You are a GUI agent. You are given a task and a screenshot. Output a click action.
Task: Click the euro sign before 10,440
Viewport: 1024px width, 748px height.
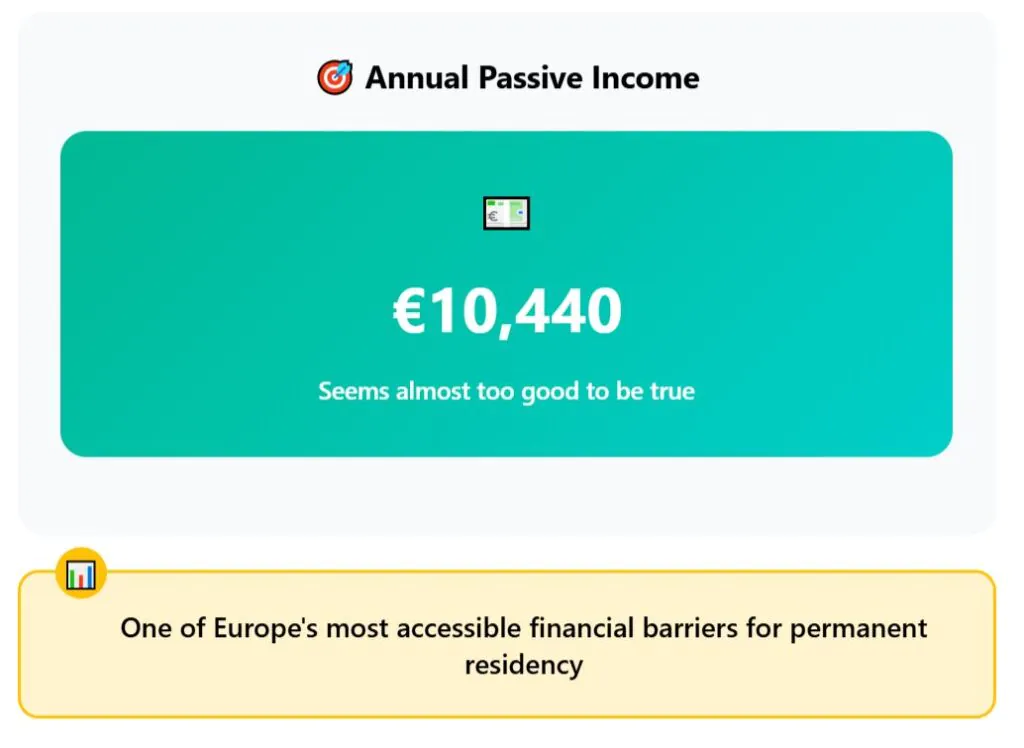tap(410, 312)
